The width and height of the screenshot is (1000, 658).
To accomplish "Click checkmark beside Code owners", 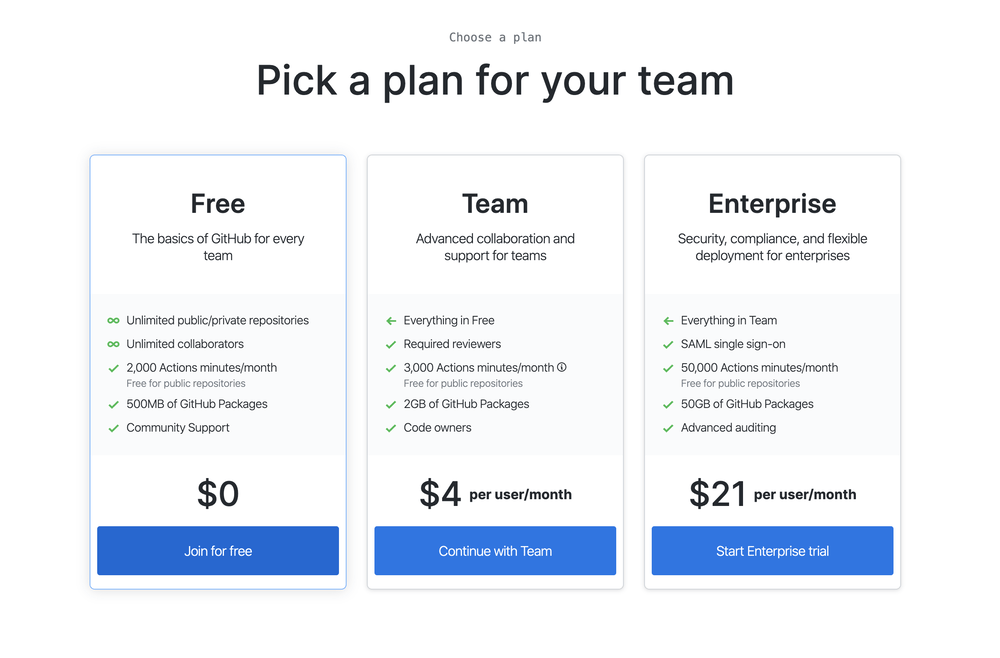I will tap(391, 428).
